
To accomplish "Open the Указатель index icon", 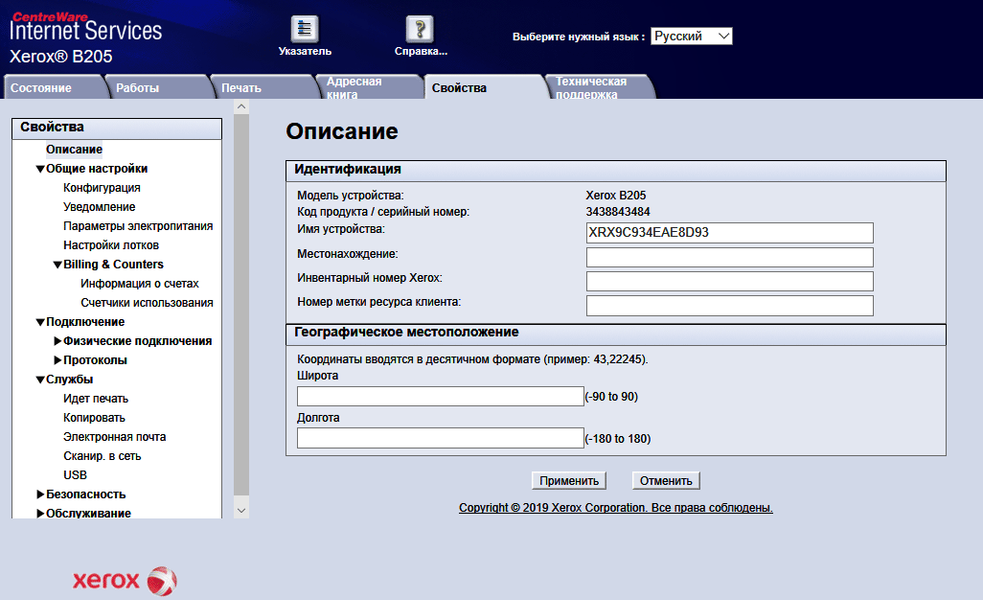I will (x=305, y=29).
